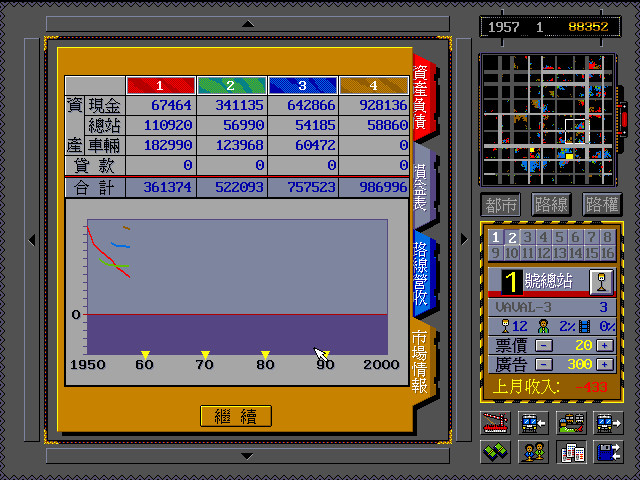Click the large yellow 1 terminal number
Image resolution: width=640 pixels, height=480 pixels.
pos(511,282)
